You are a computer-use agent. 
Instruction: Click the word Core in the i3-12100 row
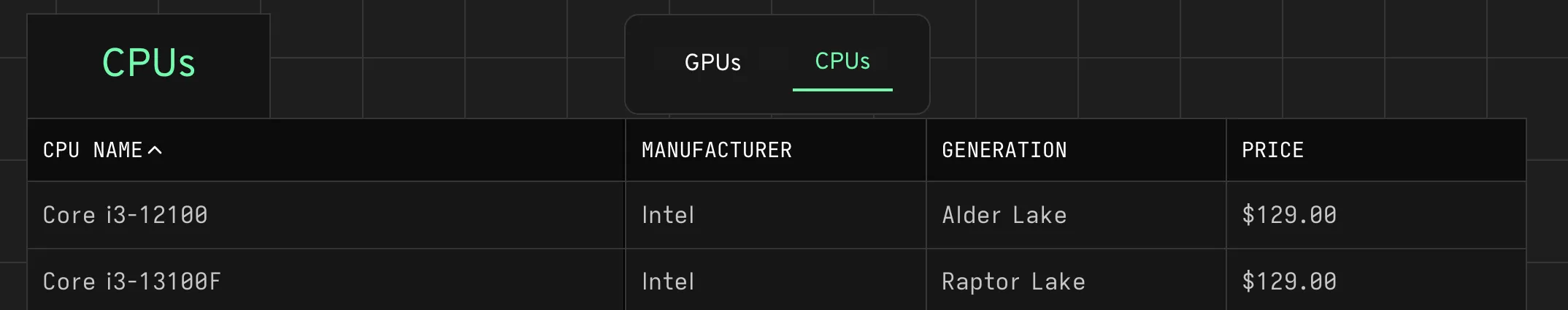click(69, 215)
